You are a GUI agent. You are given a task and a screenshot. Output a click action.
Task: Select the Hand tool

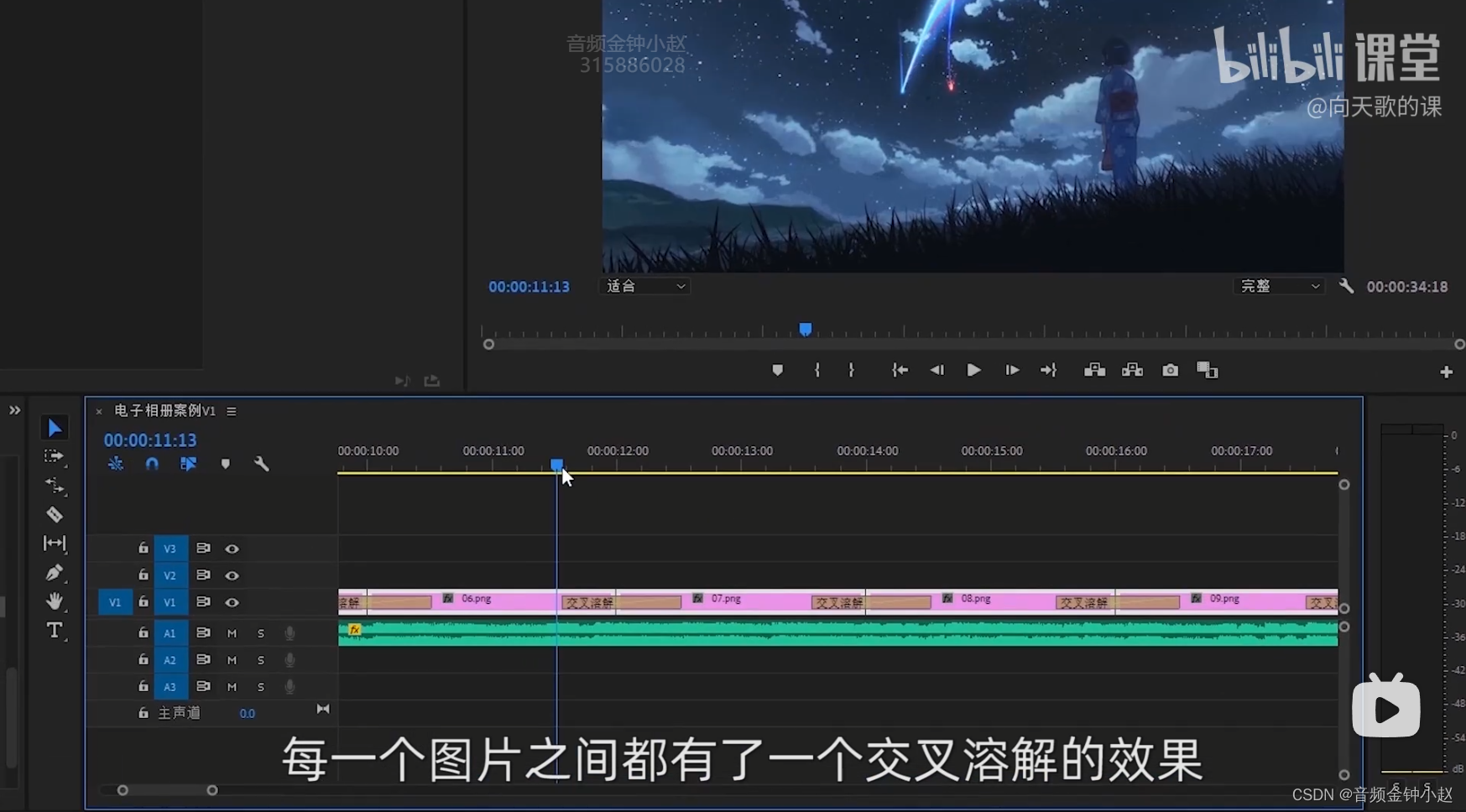(55, 601)
